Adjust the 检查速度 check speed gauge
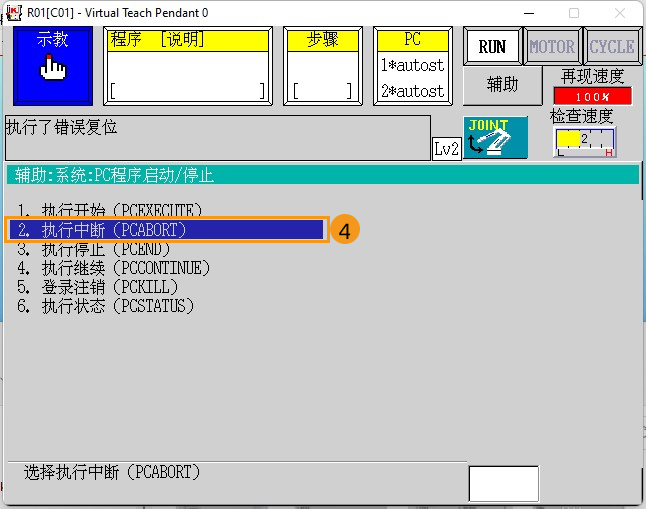The image size is (646, 509). pos(585,142)
